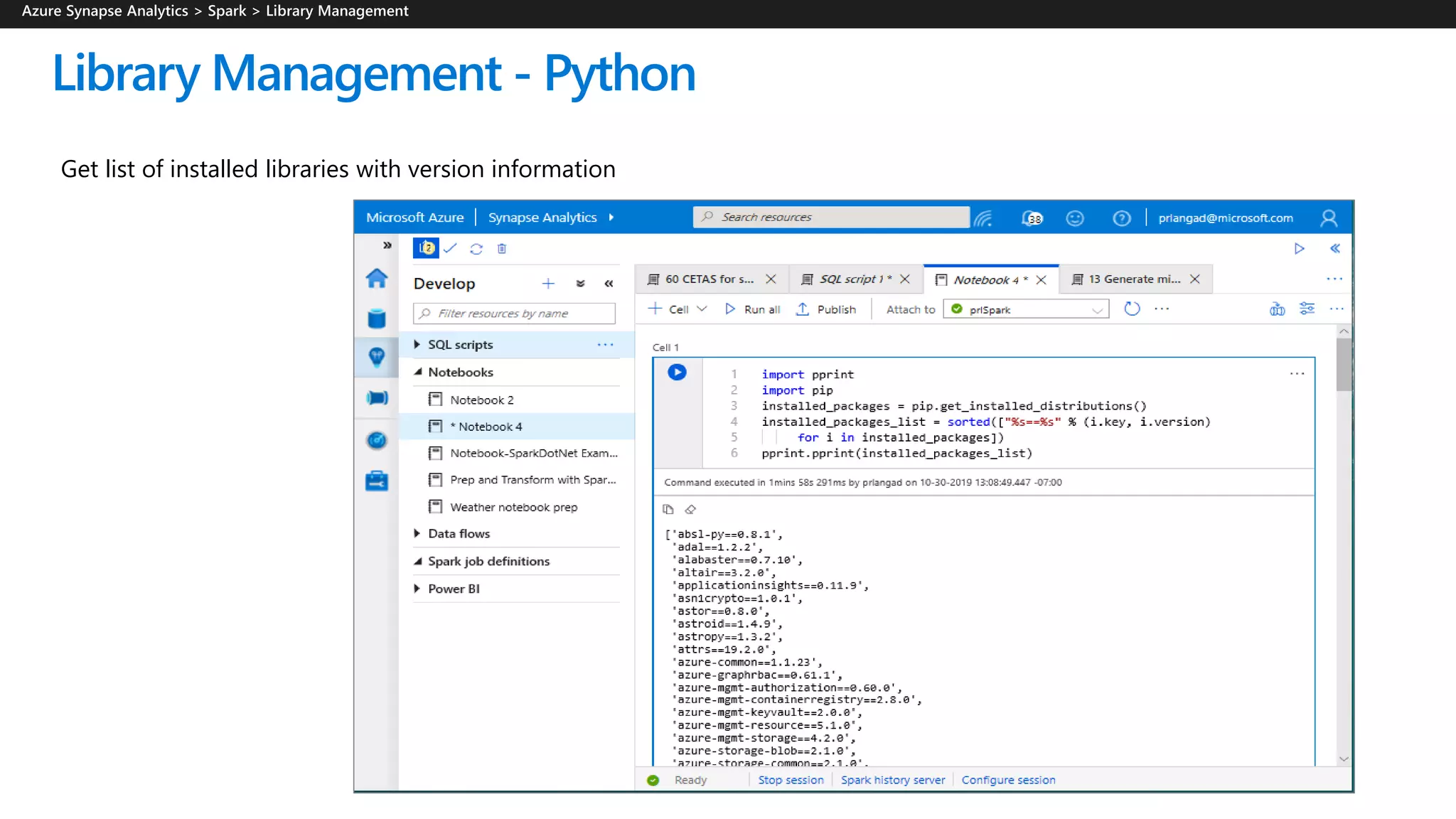
Task: Close the 13 Generate mi... tab
Action: pos(1195,279)
